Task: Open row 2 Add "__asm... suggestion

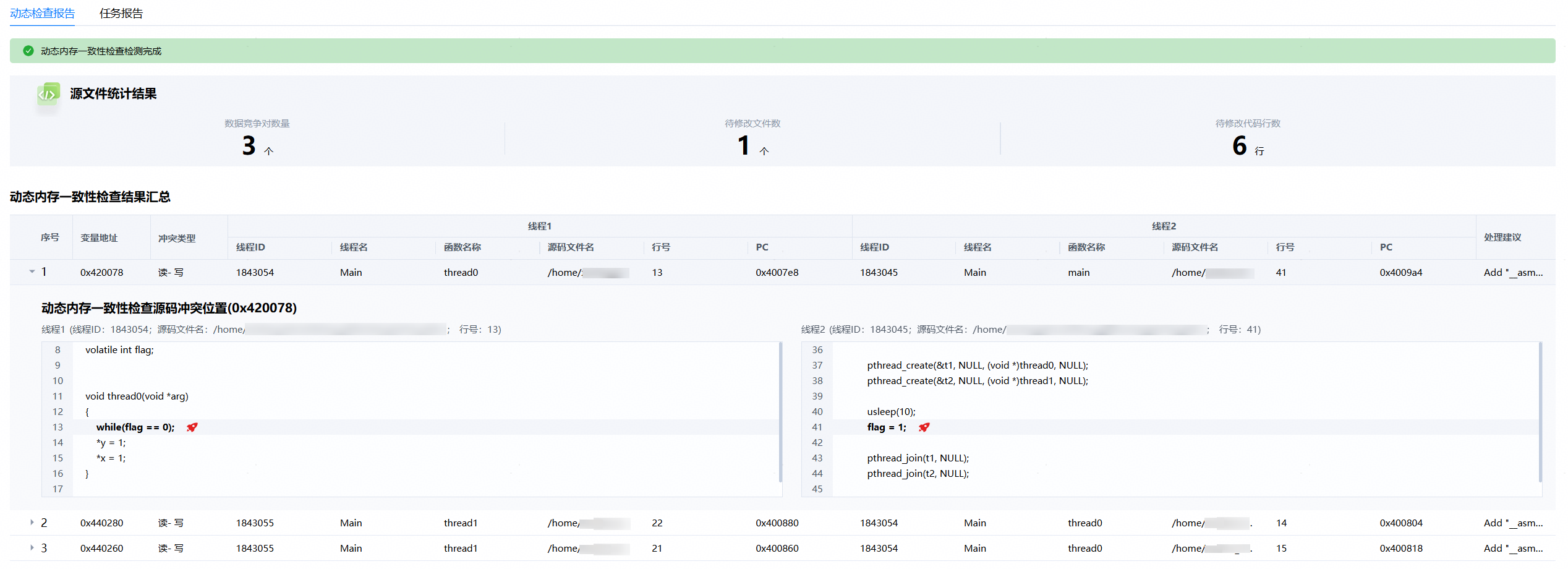Action: (1512, 523)
